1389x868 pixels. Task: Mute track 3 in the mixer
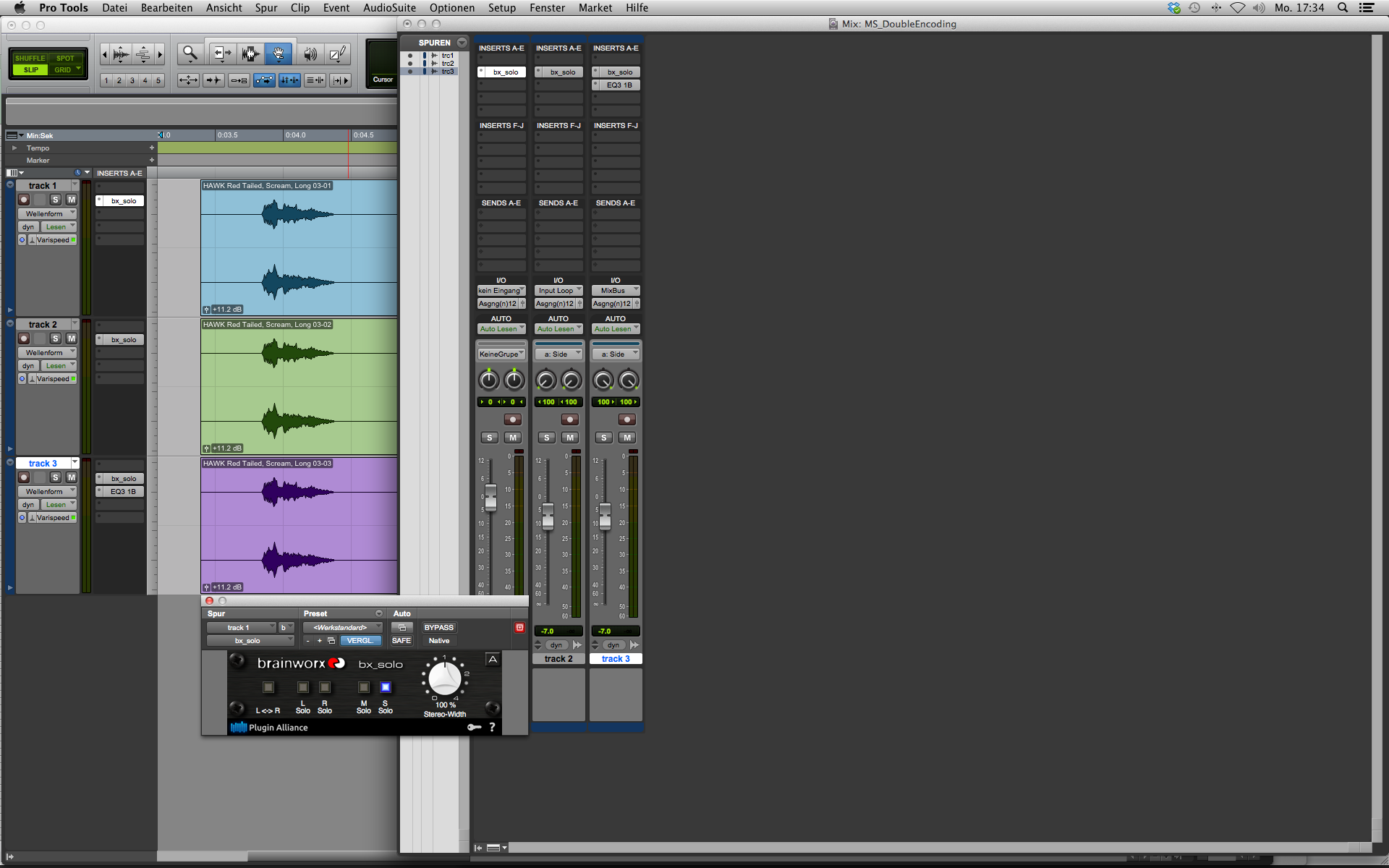627,437
